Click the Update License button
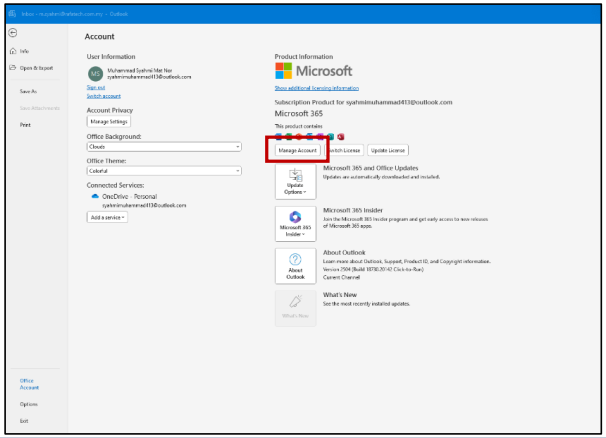Image resolution: width=606 pixels, height=438 pixels. pos(388,150)
